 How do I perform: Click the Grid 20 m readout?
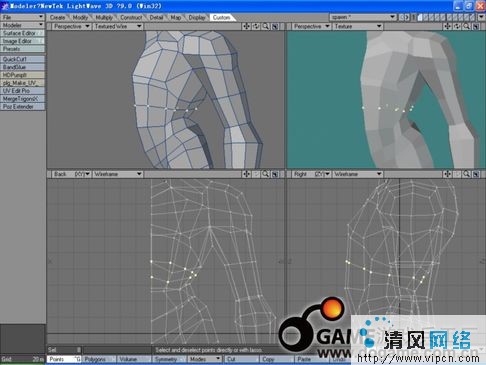point(22,359)
